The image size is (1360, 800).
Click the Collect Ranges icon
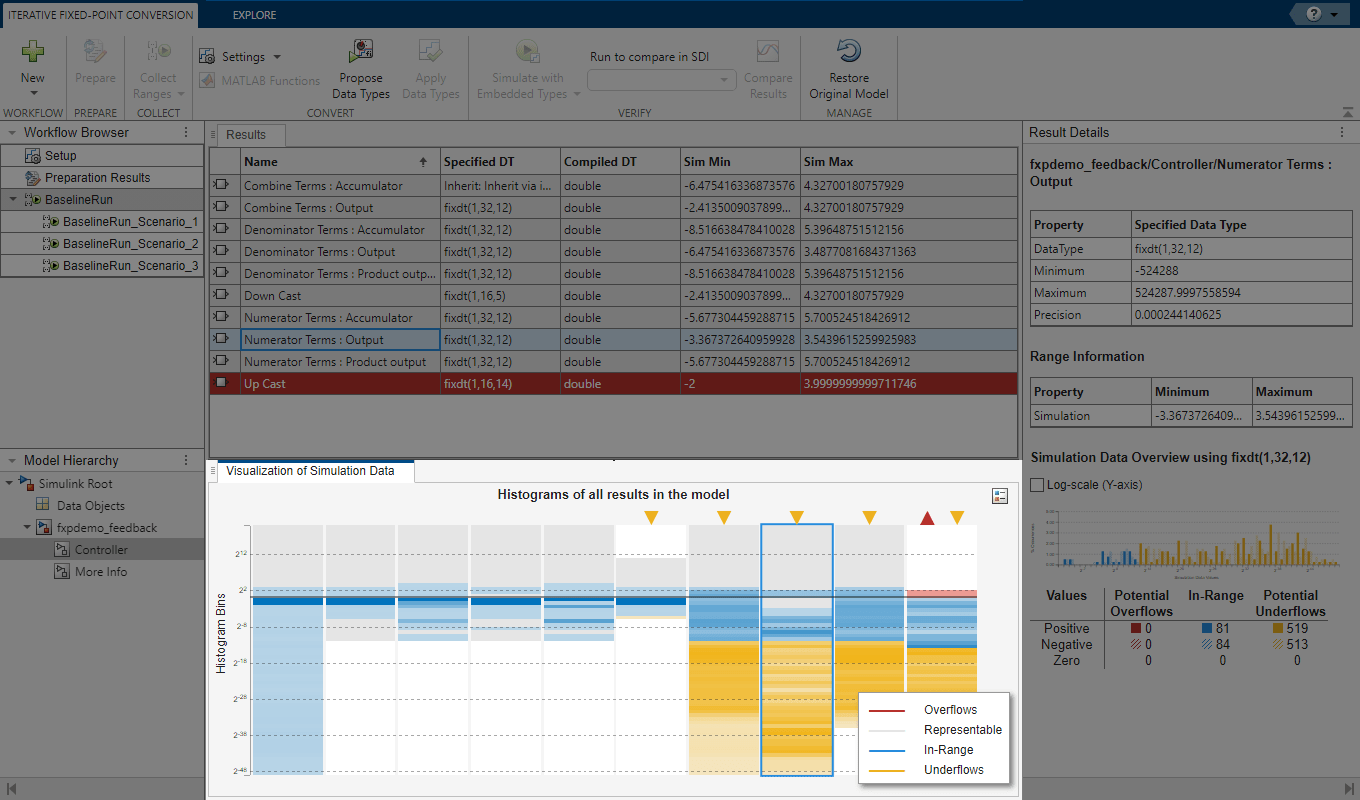coord(158,51)
